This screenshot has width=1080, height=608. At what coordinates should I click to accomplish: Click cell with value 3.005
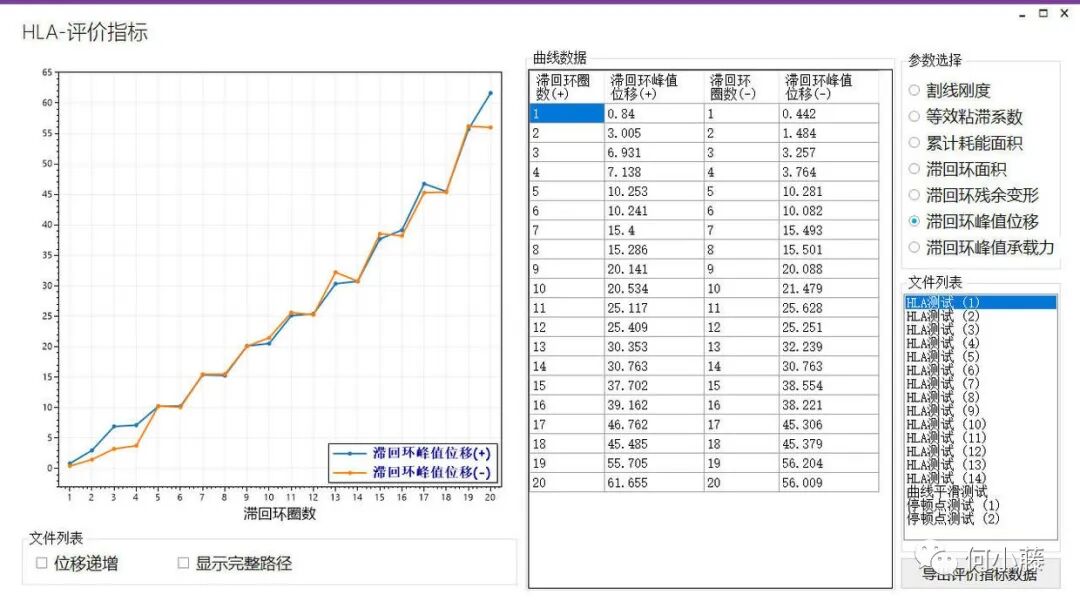(654, 133)
